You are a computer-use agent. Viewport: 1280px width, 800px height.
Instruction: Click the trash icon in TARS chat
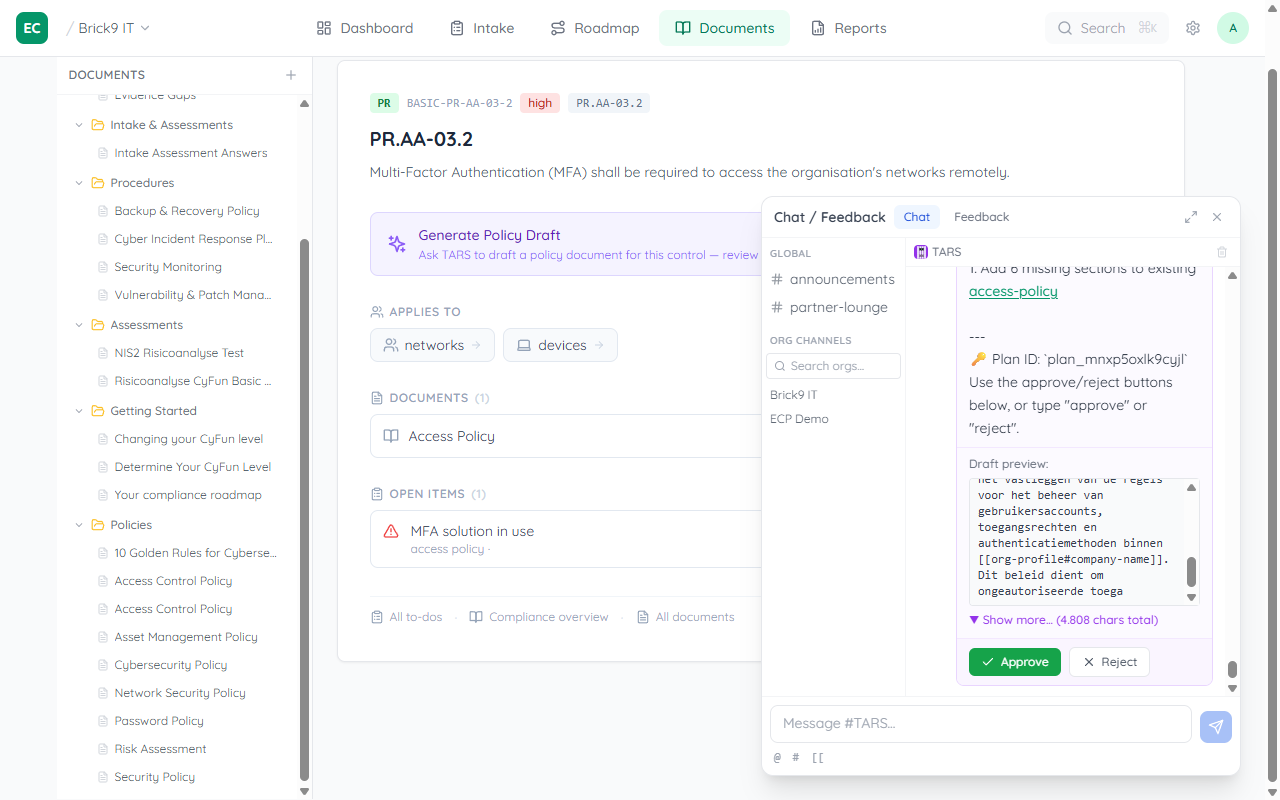[1221, 253]
